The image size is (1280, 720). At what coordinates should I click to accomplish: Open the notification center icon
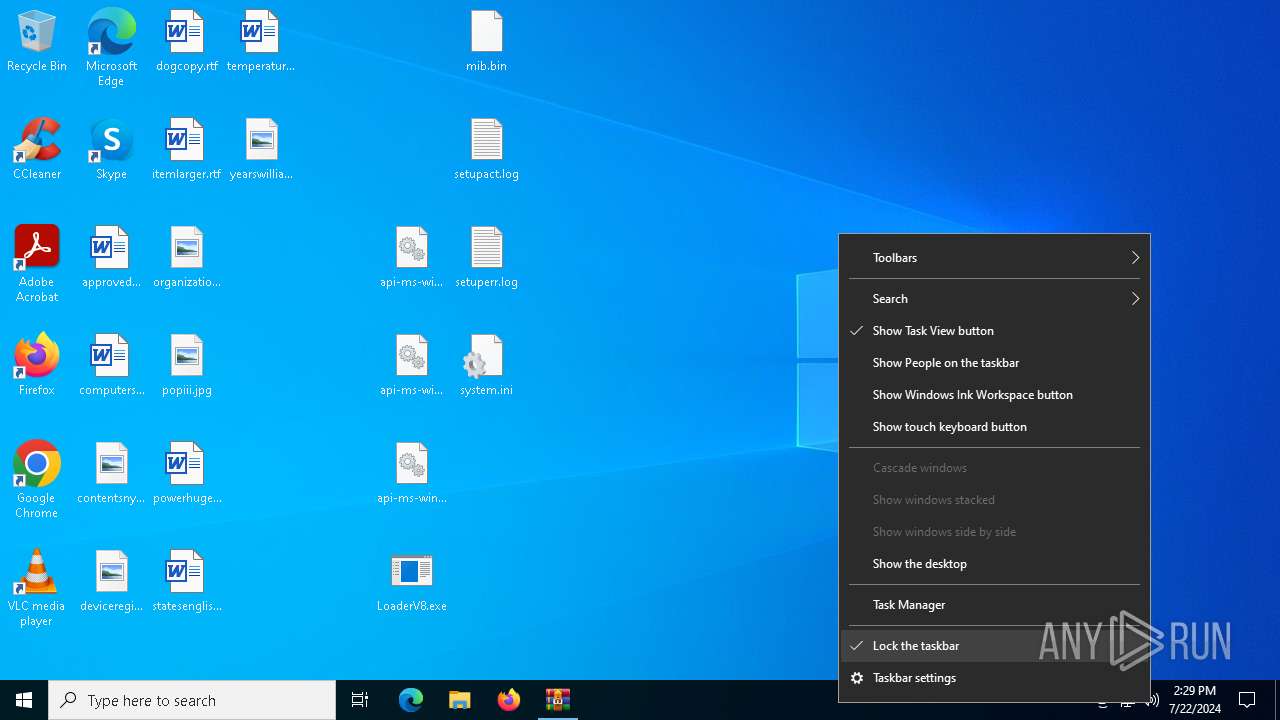coord(1247,700)
